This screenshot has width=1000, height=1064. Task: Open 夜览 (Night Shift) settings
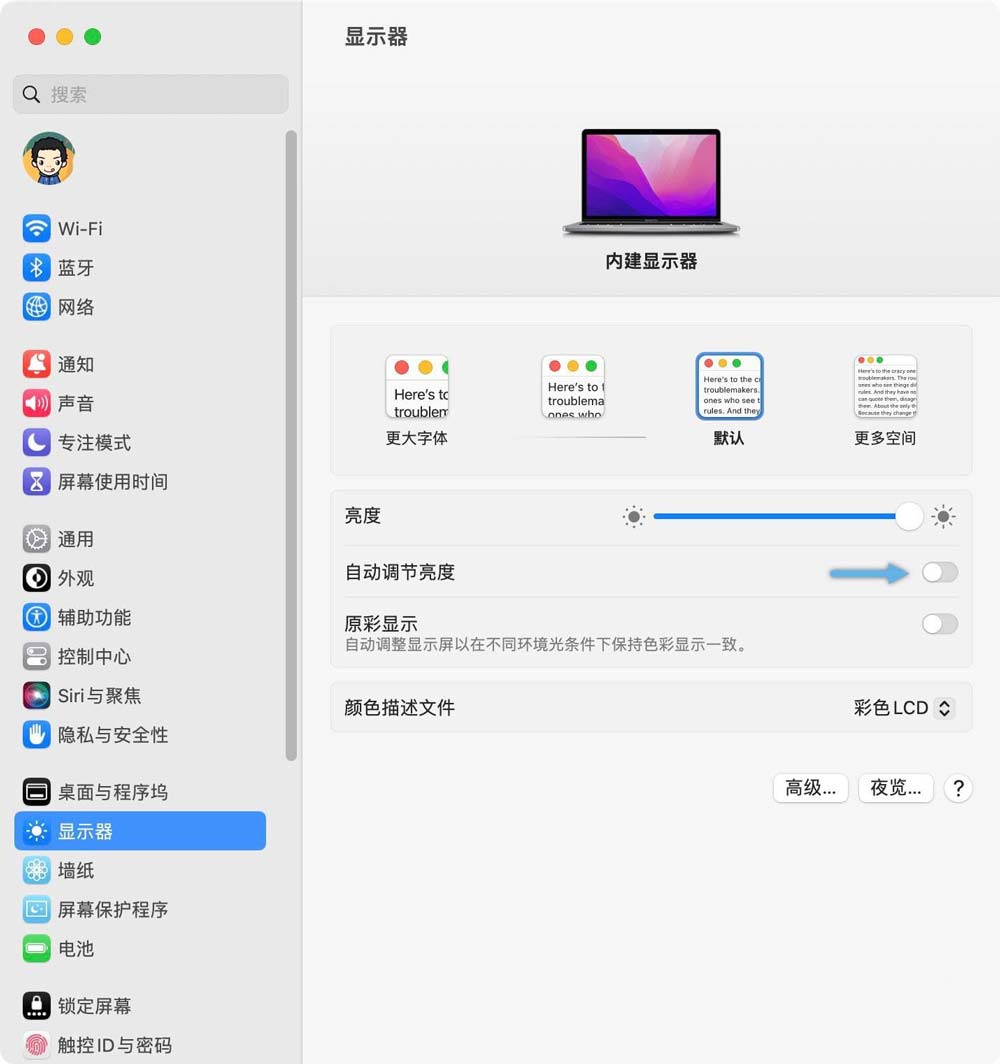[x=895, y=788]
